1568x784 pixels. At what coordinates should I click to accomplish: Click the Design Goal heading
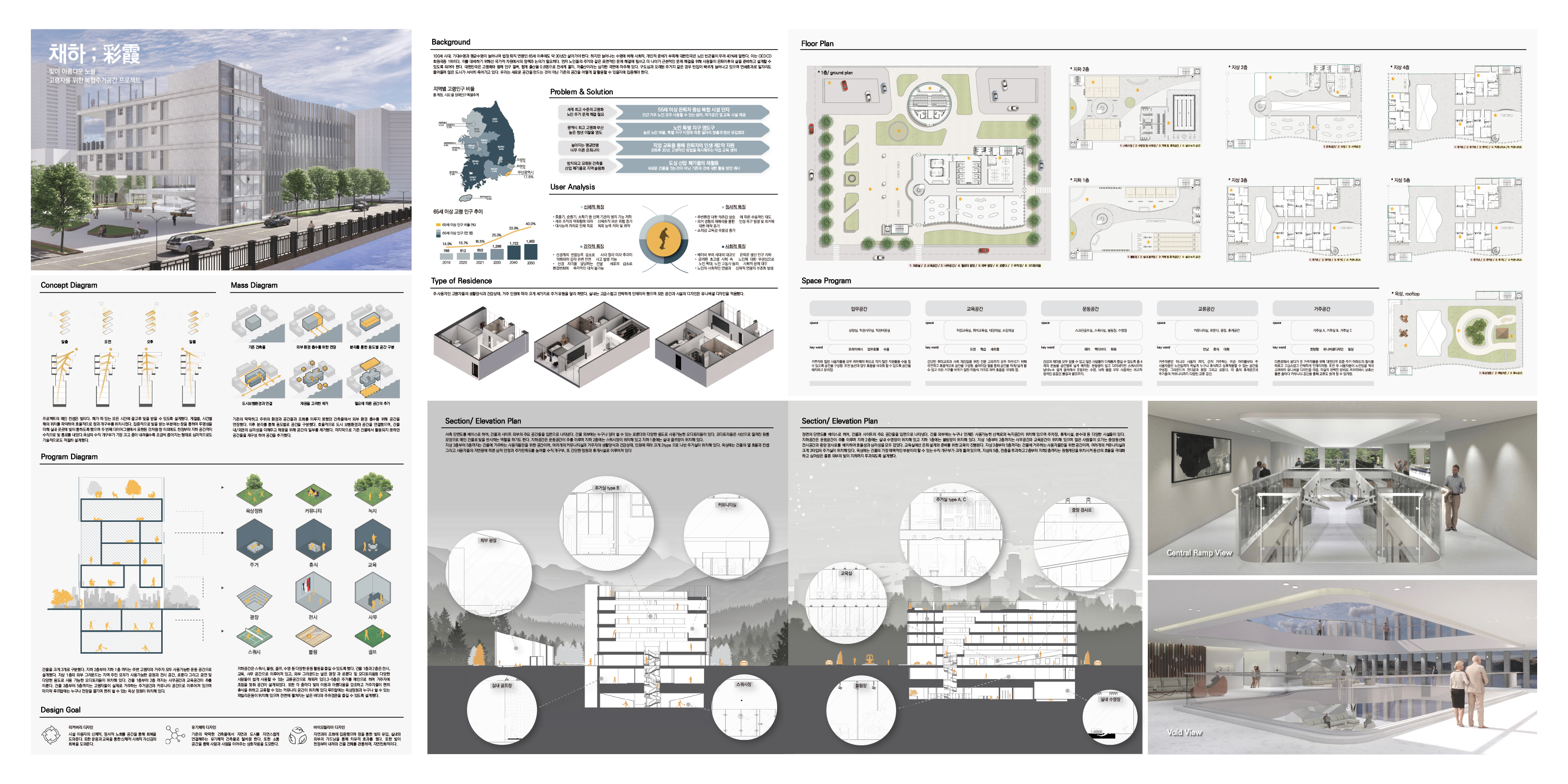point(60,710)
